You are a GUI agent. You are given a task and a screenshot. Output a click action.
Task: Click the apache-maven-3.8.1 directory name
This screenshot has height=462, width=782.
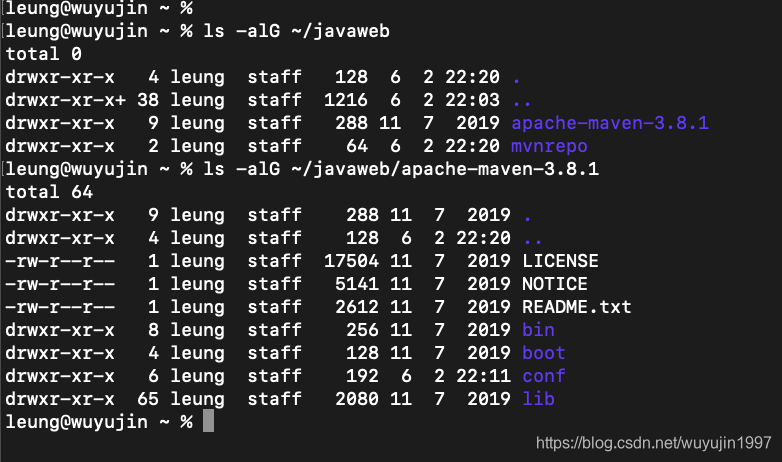click(x=610, y=123)
